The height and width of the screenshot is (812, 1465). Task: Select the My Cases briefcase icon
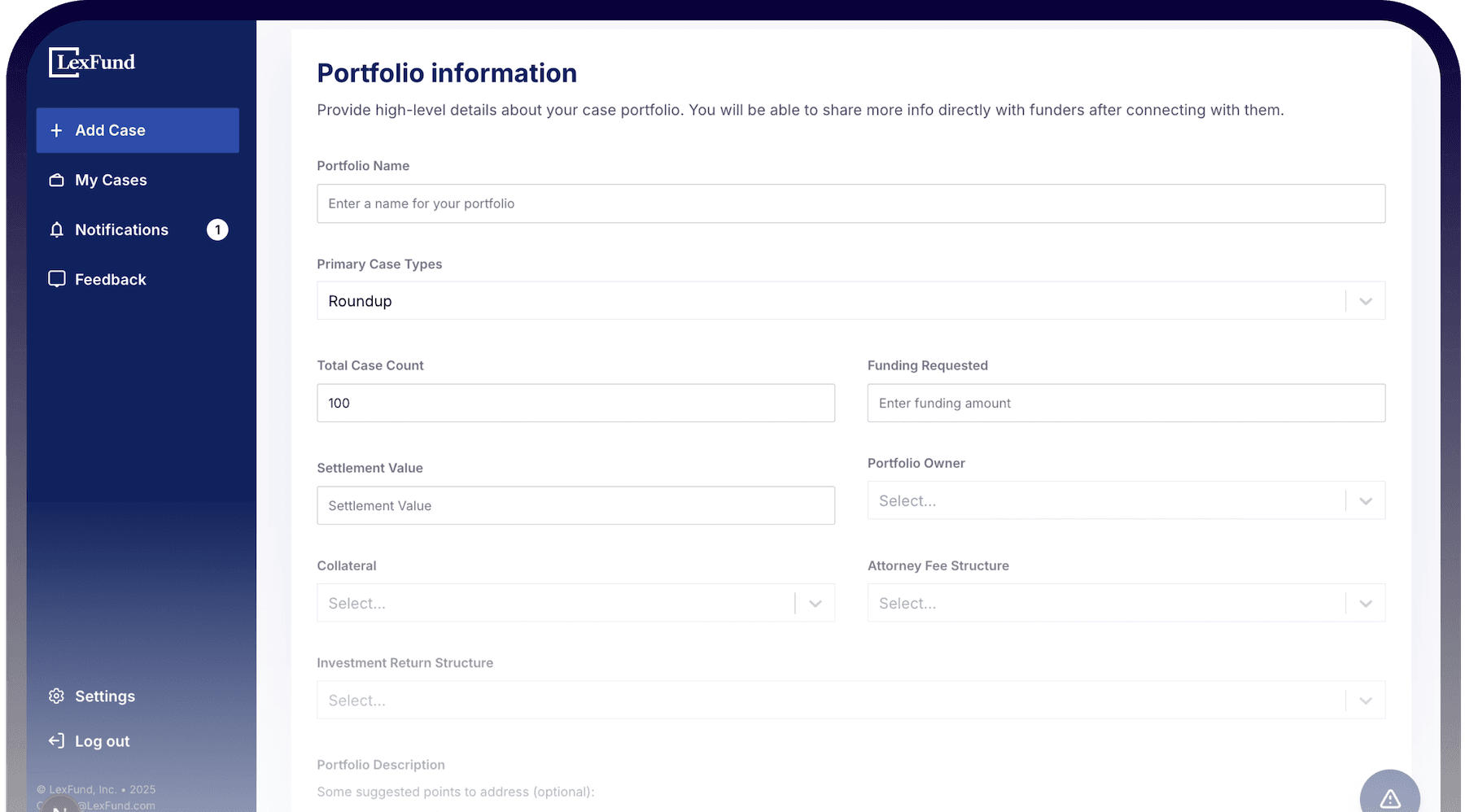[56, 180]
